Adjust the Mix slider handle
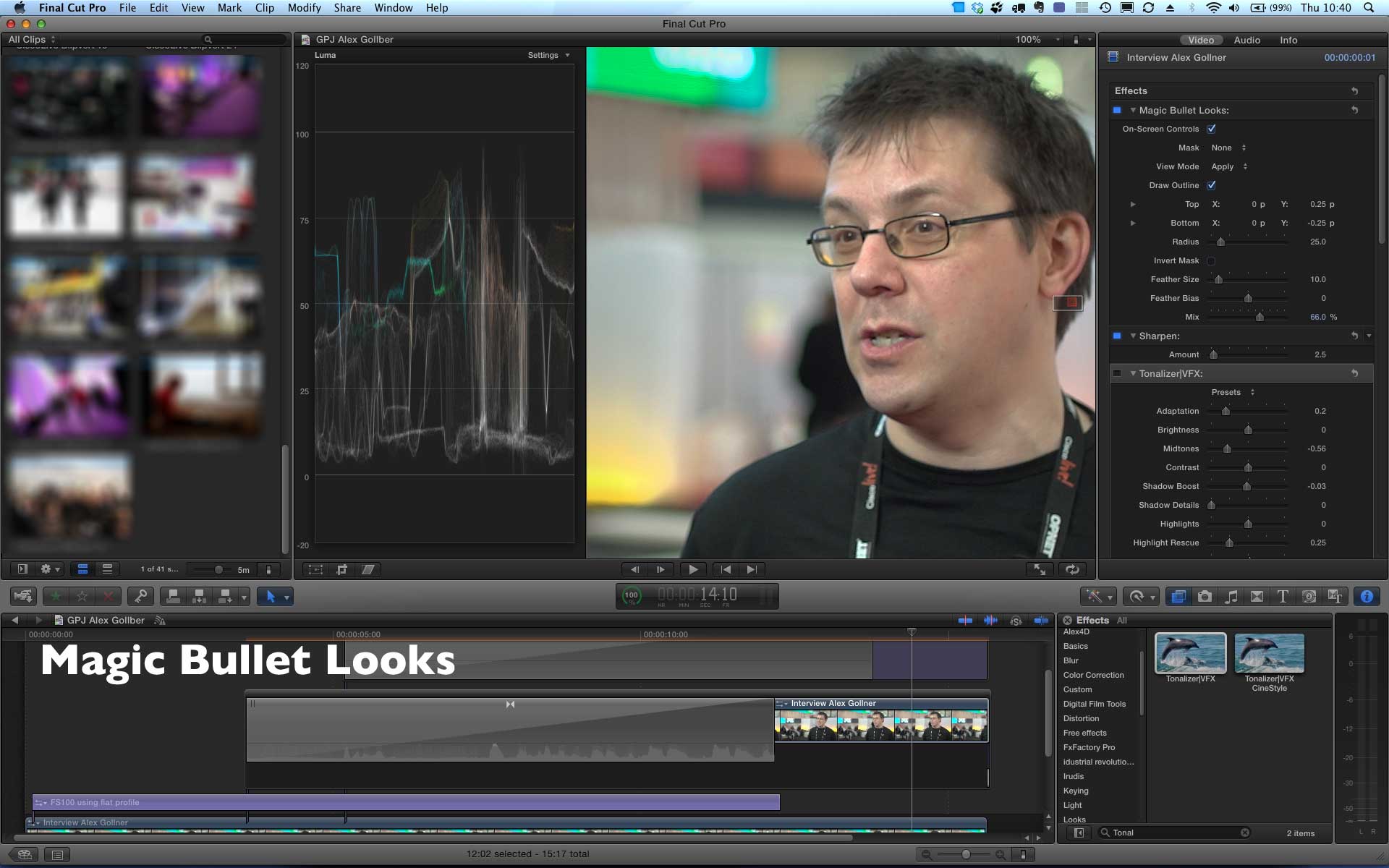This screenshot has width=1389, height=868. [x=1260, y=317]
